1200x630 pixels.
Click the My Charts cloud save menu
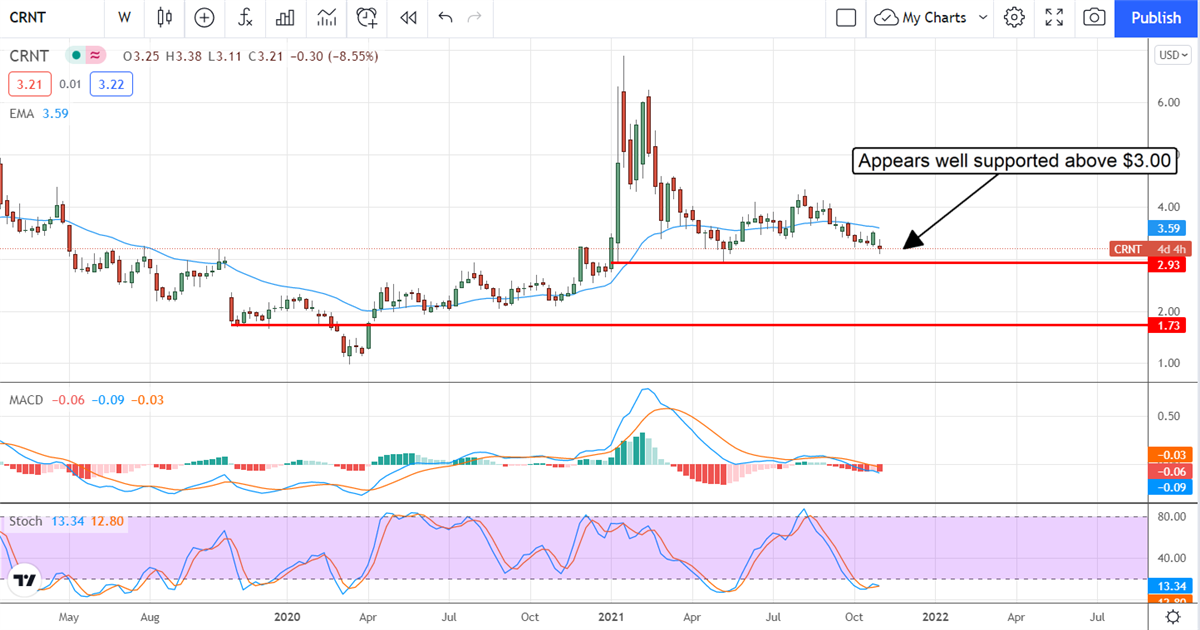click(920, 17)
